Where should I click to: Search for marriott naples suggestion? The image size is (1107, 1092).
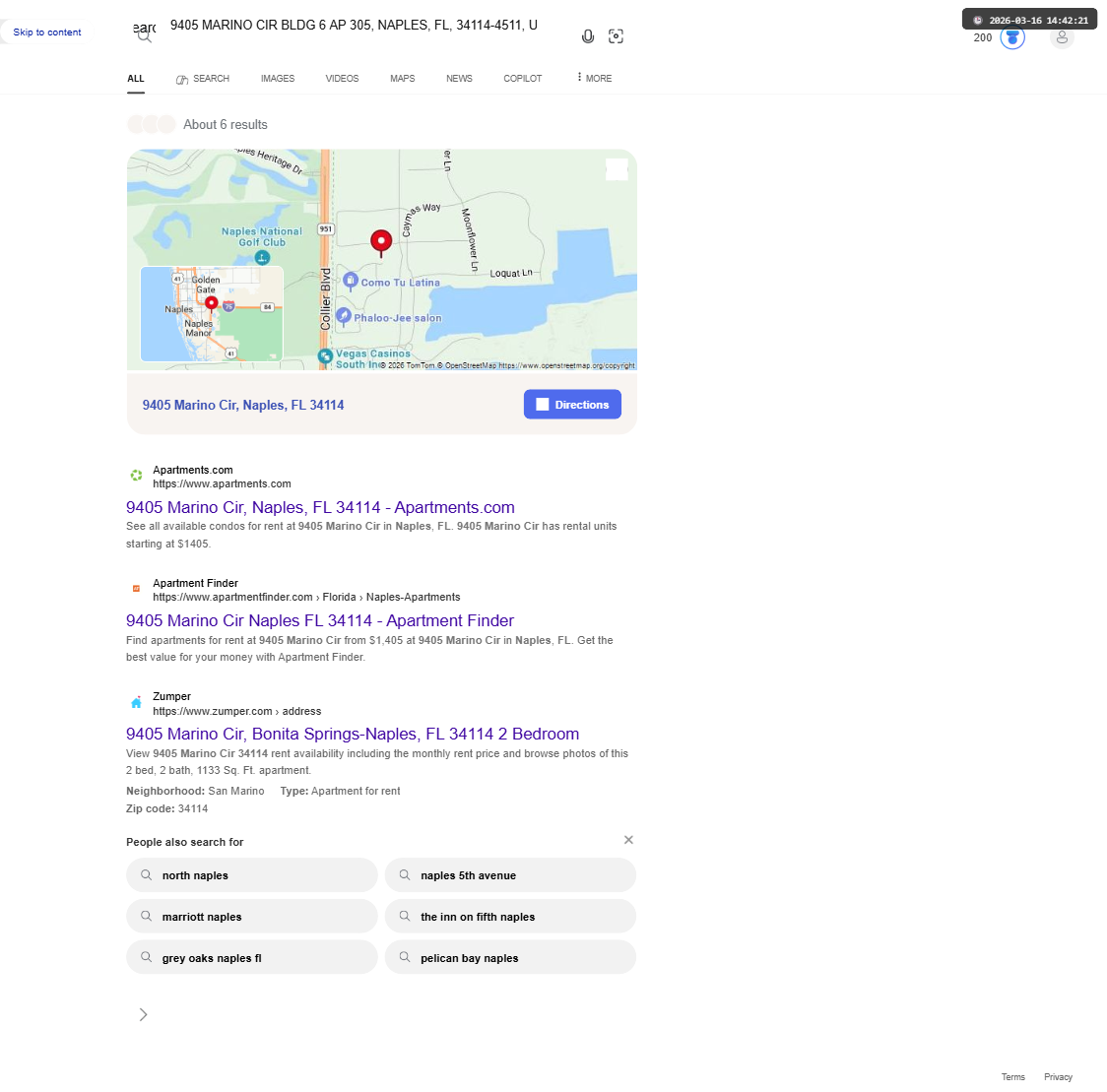pos(252,916)
